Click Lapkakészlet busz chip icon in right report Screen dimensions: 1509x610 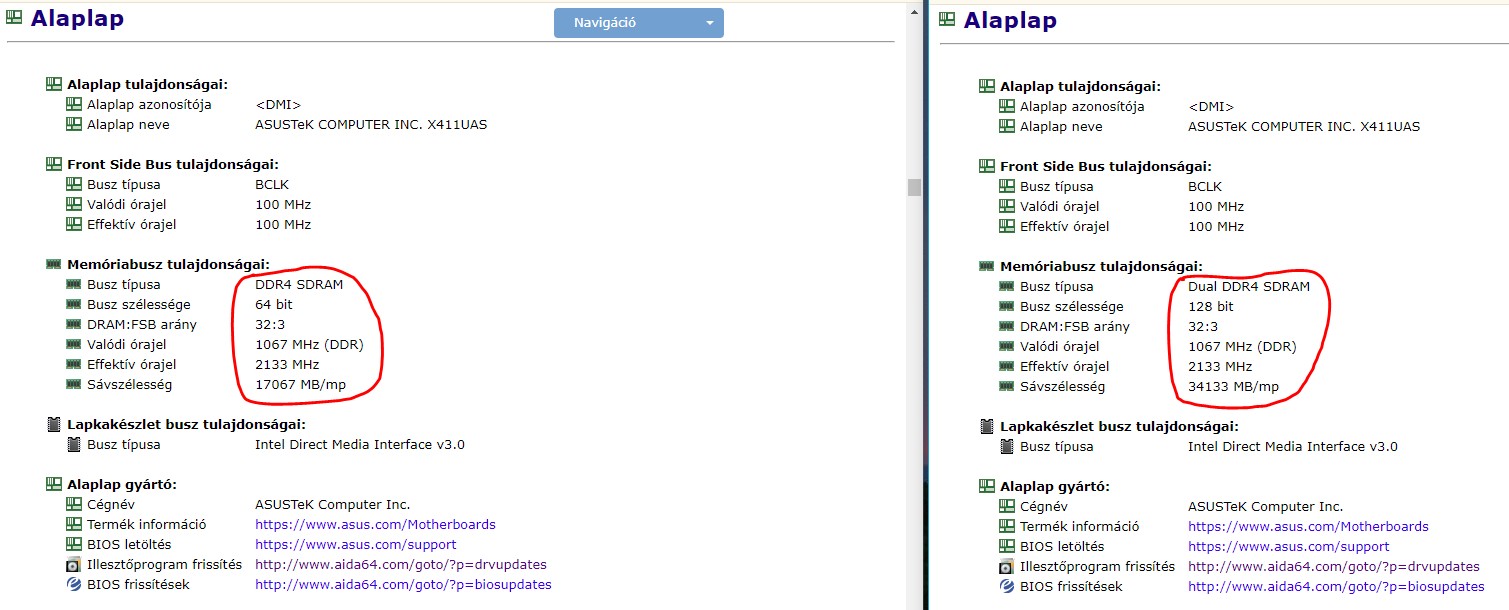click(x=987, y=426)
